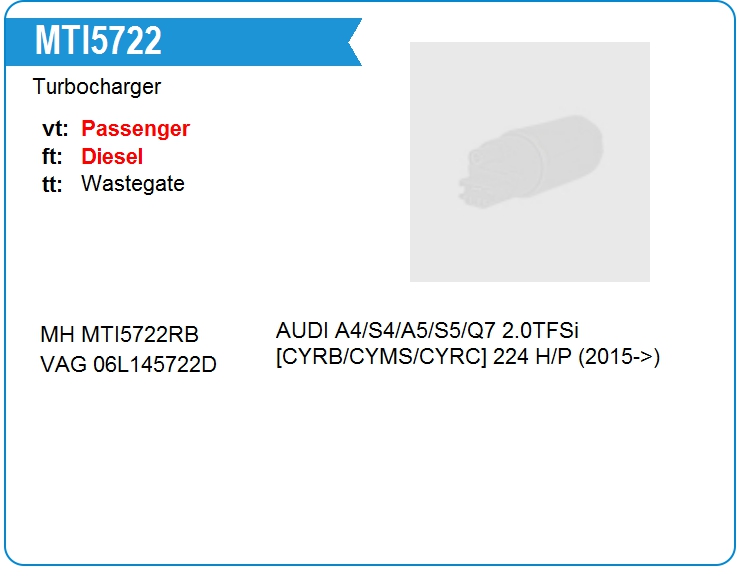
Task: Select the red Passenger value
Action: [135, 129]
